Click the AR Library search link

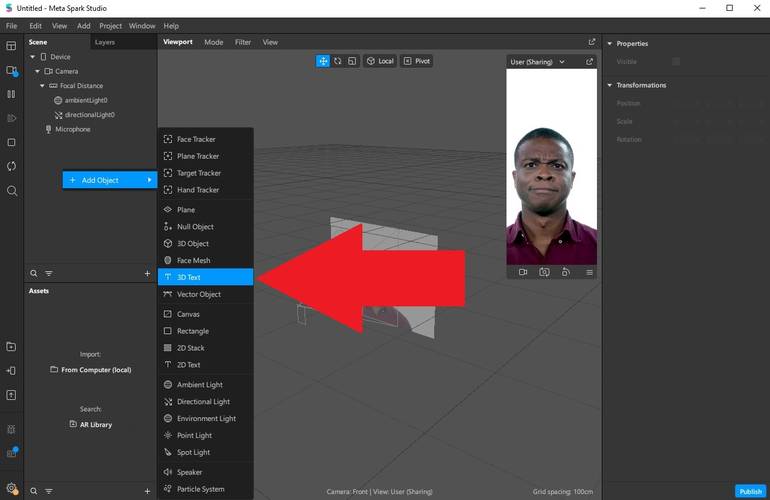[91, 424]
